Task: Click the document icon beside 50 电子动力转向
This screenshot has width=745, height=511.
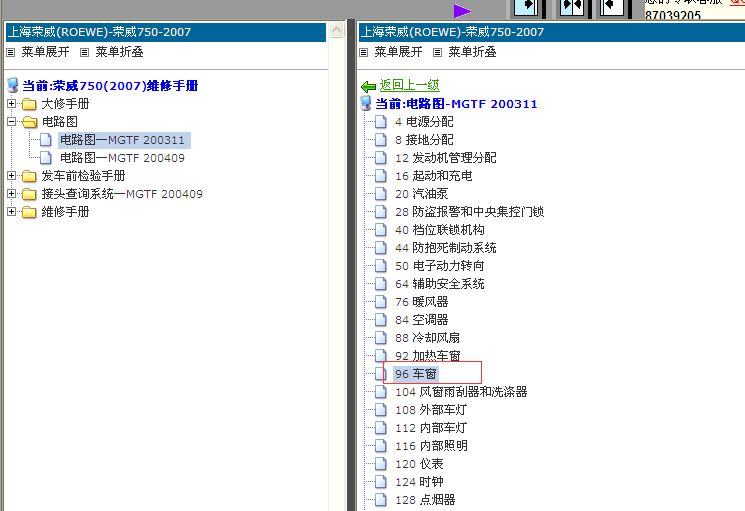Action: pyautogui.click(x=381, y=266)
